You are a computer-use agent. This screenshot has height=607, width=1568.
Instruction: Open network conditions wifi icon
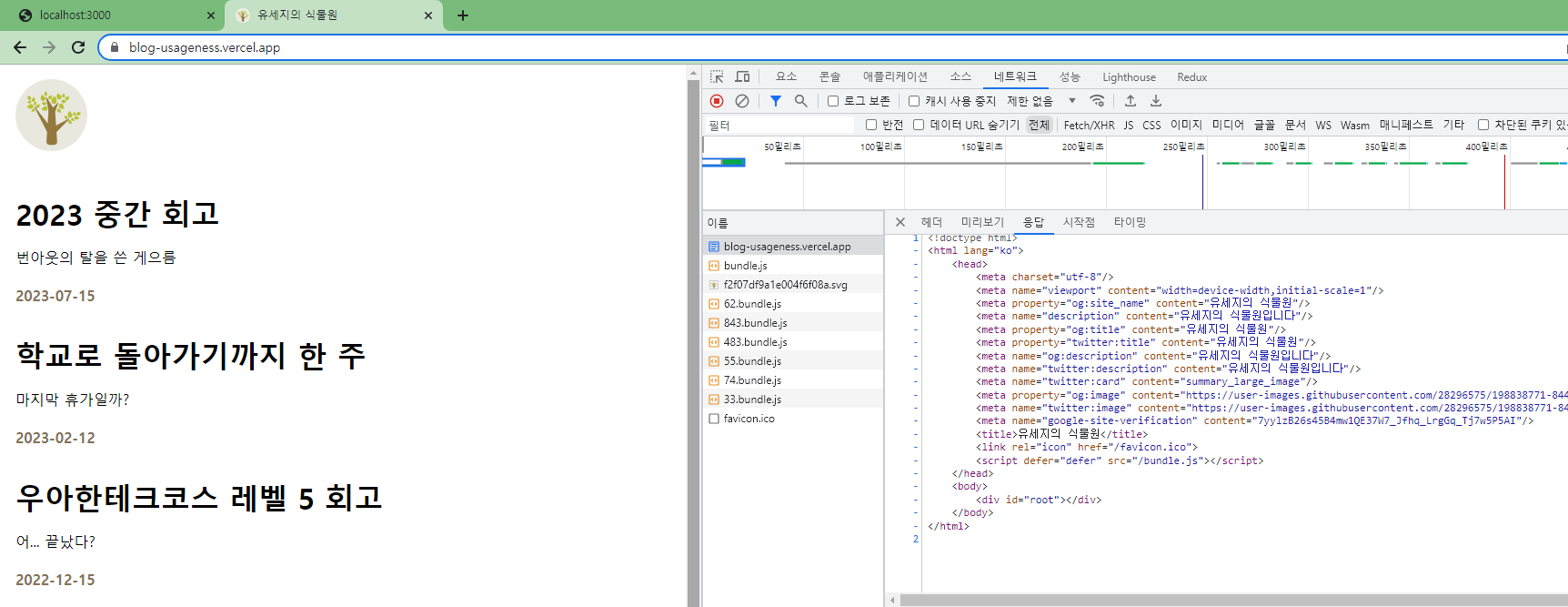point(1098,101)
